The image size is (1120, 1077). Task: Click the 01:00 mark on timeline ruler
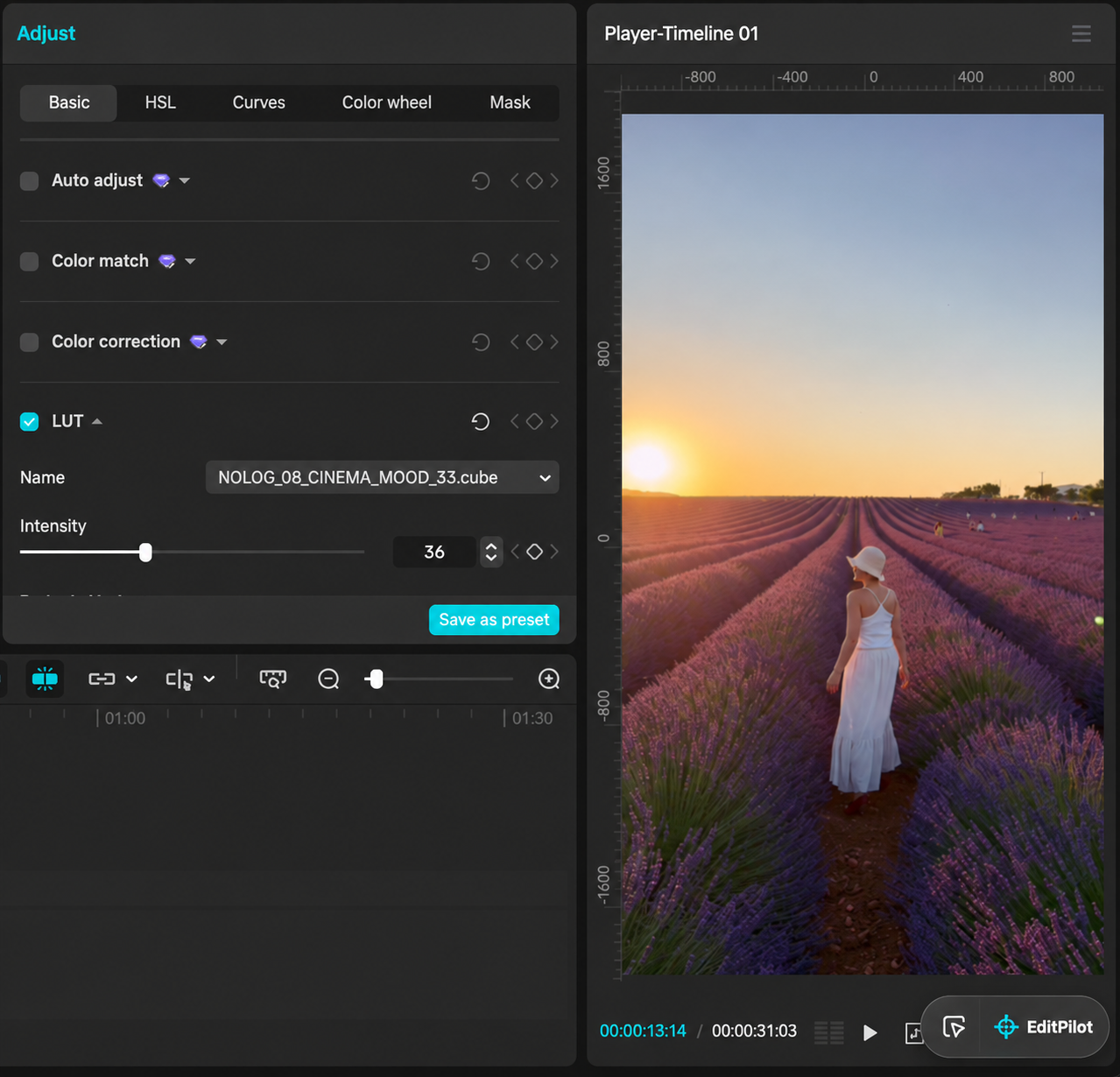(x=124, y=718)
